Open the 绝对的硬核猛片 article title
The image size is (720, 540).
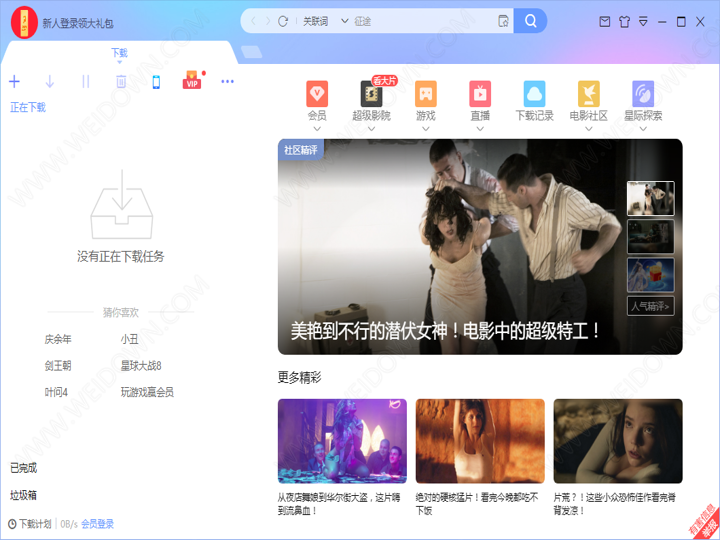point(477,504)
